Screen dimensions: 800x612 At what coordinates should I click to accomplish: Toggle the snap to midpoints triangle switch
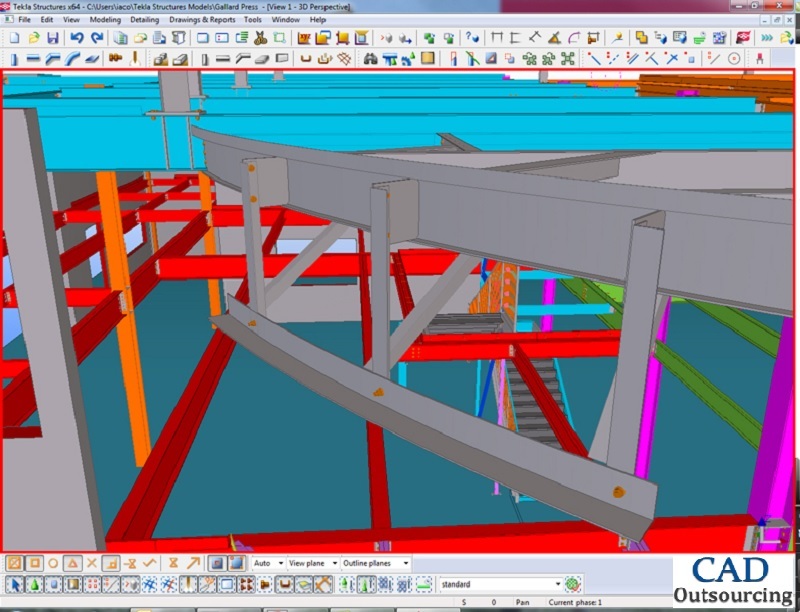(72, 563)
